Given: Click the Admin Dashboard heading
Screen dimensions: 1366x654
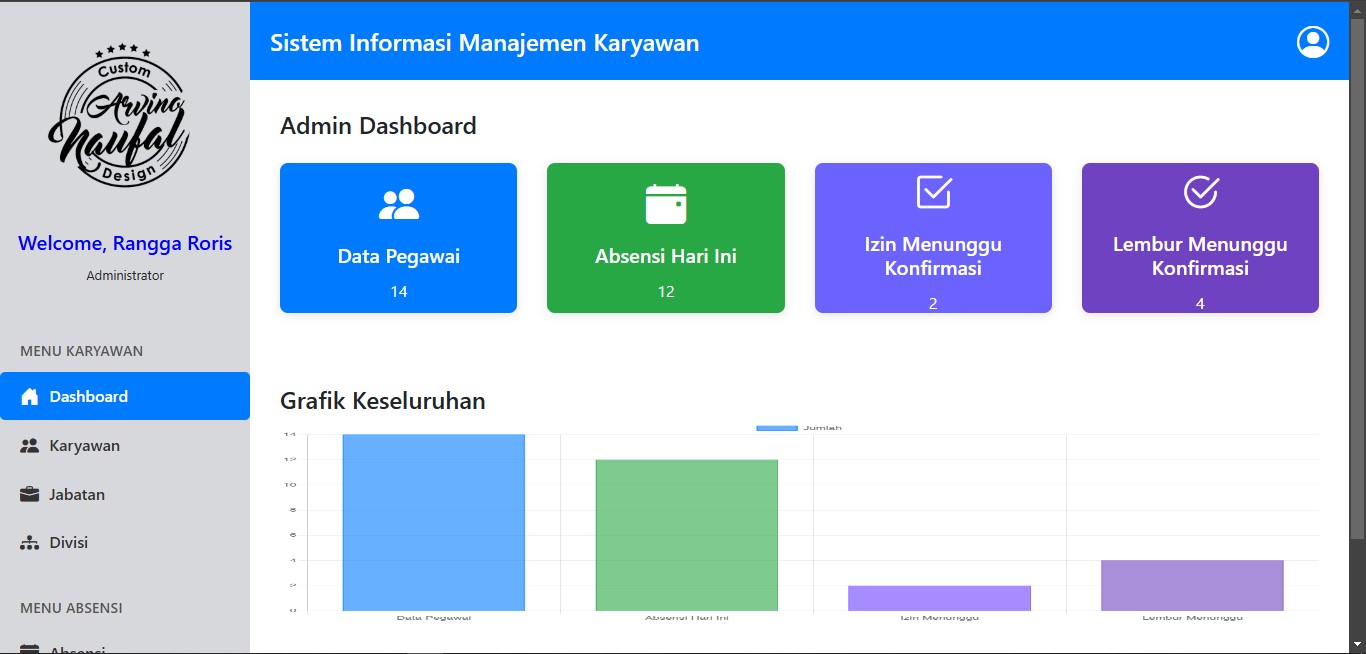Looking at the screenshot, I should point(378,126).
